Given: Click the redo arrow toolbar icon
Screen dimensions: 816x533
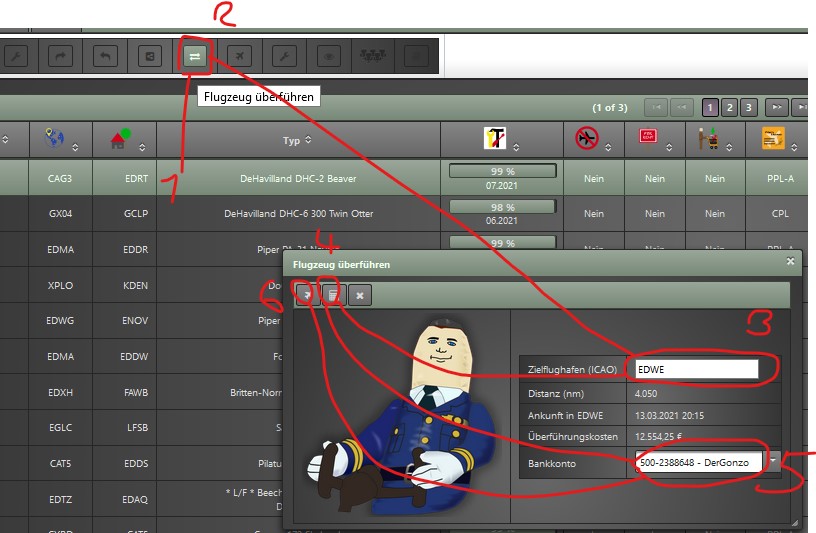Looking at the screenshot, I should pyautogui.click(x=61, y=56).
